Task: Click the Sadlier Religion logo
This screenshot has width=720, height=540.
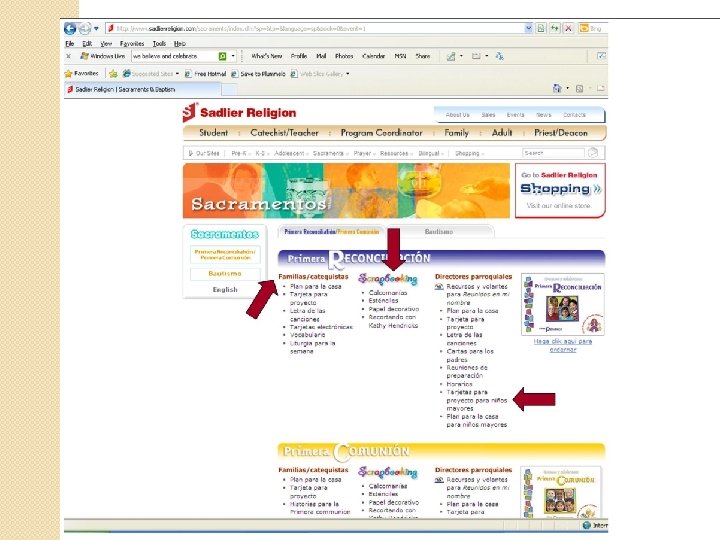Action: (239, 112)
